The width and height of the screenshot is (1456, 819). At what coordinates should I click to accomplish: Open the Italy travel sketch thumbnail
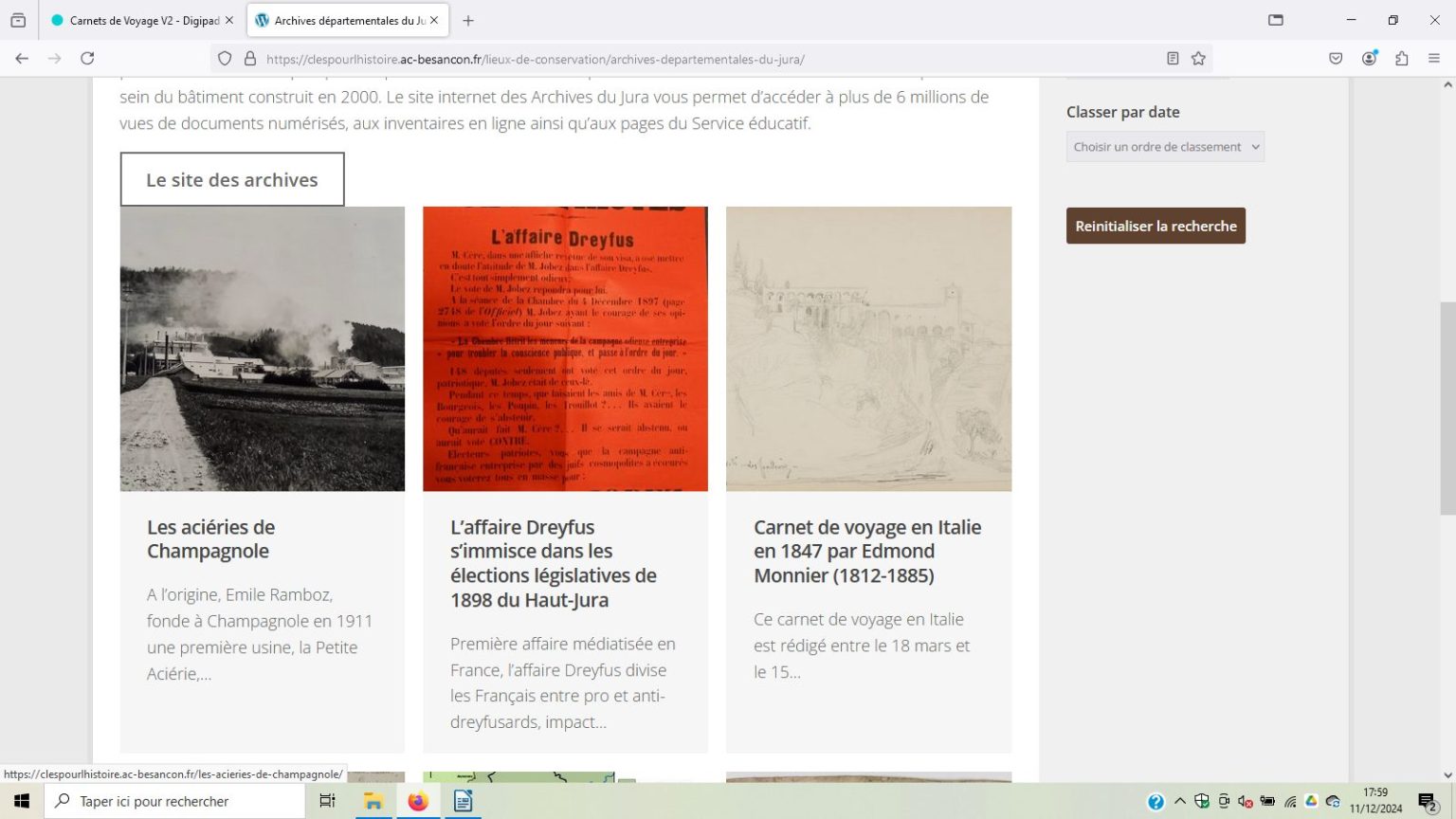click(868, 349)
